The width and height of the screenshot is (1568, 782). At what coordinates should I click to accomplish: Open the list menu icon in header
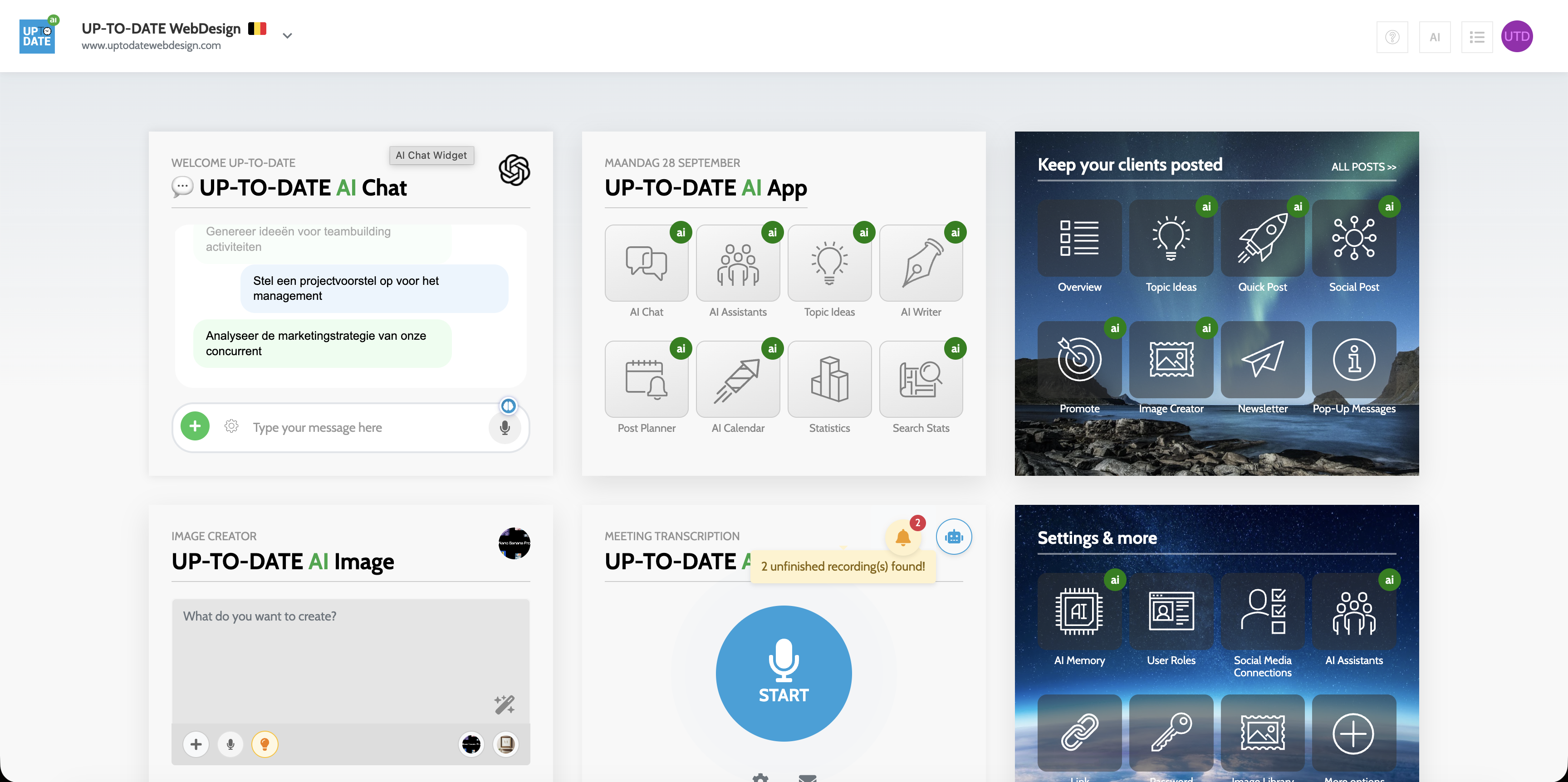click(x=1477, y=37)
